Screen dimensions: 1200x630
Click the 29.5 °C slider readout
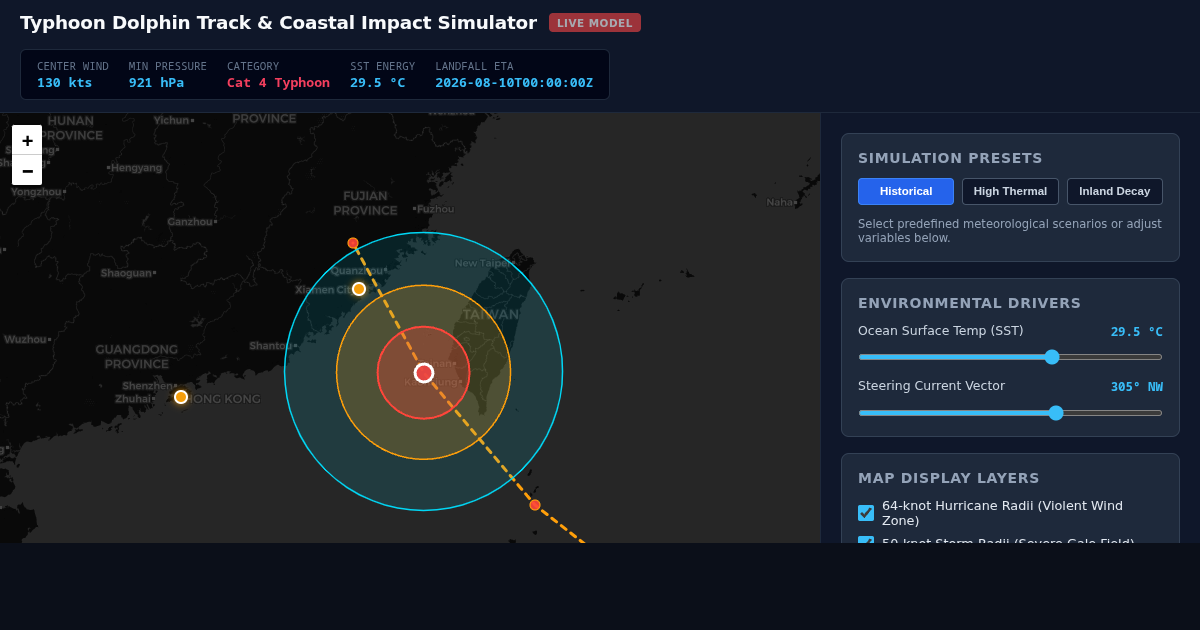pyautogui.click(x=1137, y=332)
